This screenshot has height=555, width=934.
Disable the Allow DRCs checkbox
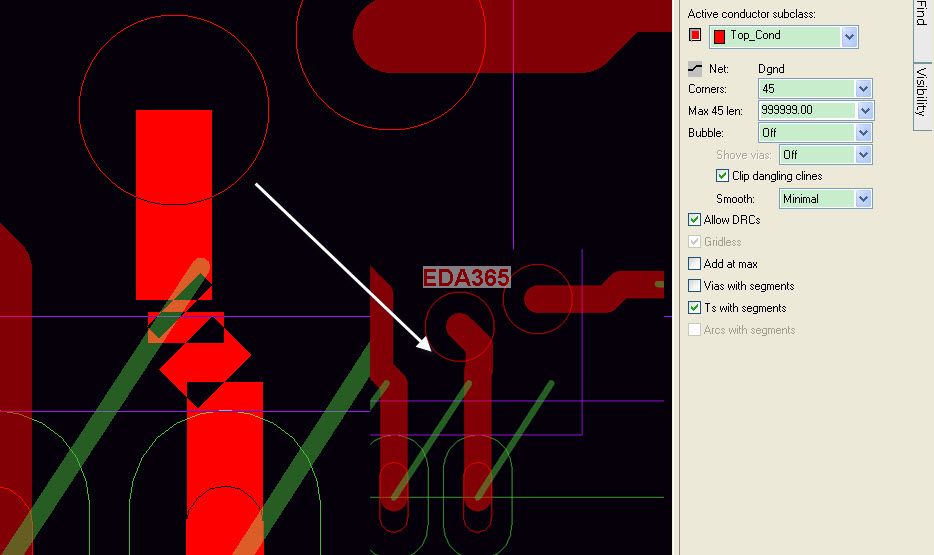[x=694, y=220]
